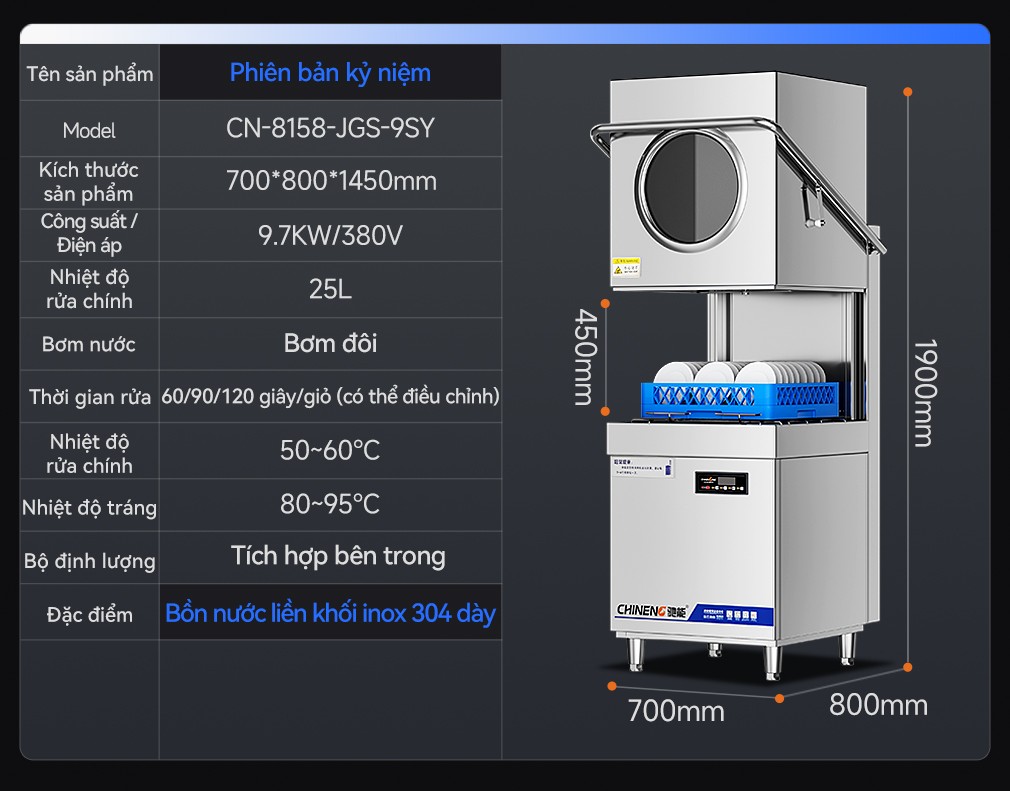This screenshot has width=1010, height=791.
Task: Select model number "CN-8158-JGS-9SY"
Action: tap(330, 128)
